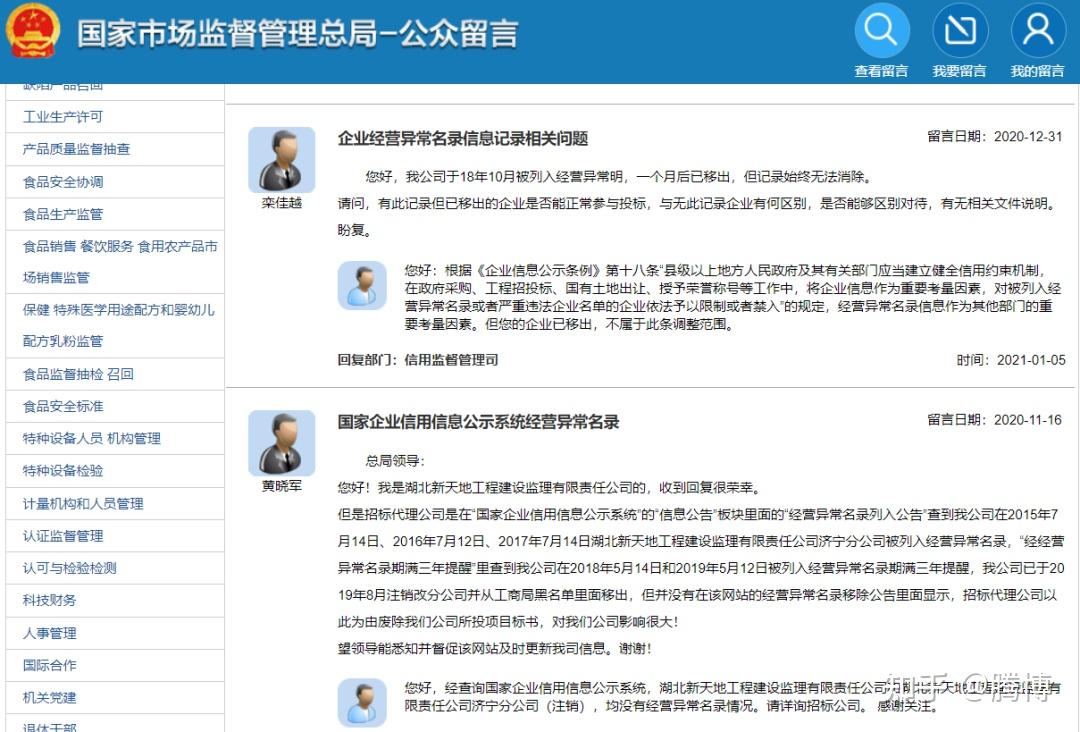The image size is (1080, 732).
Task: Click the reply avatar in second message
Action: [x=362, y=702]
